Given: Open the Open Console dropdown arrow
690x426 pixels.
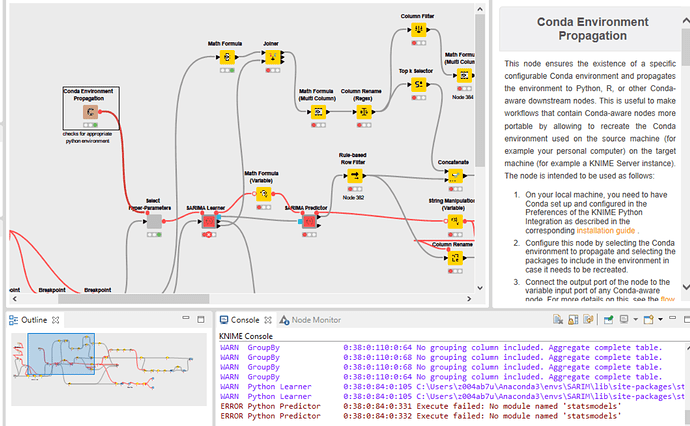Looking at the screenshot, I should (x=660, y=320).
